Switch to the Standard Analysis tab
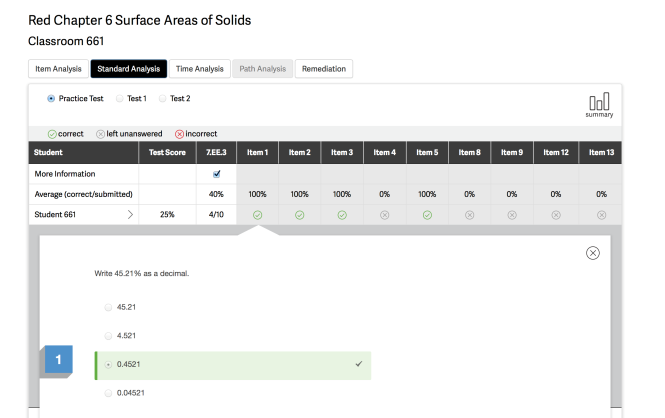665x418 pixels. (x=129, y=69)
